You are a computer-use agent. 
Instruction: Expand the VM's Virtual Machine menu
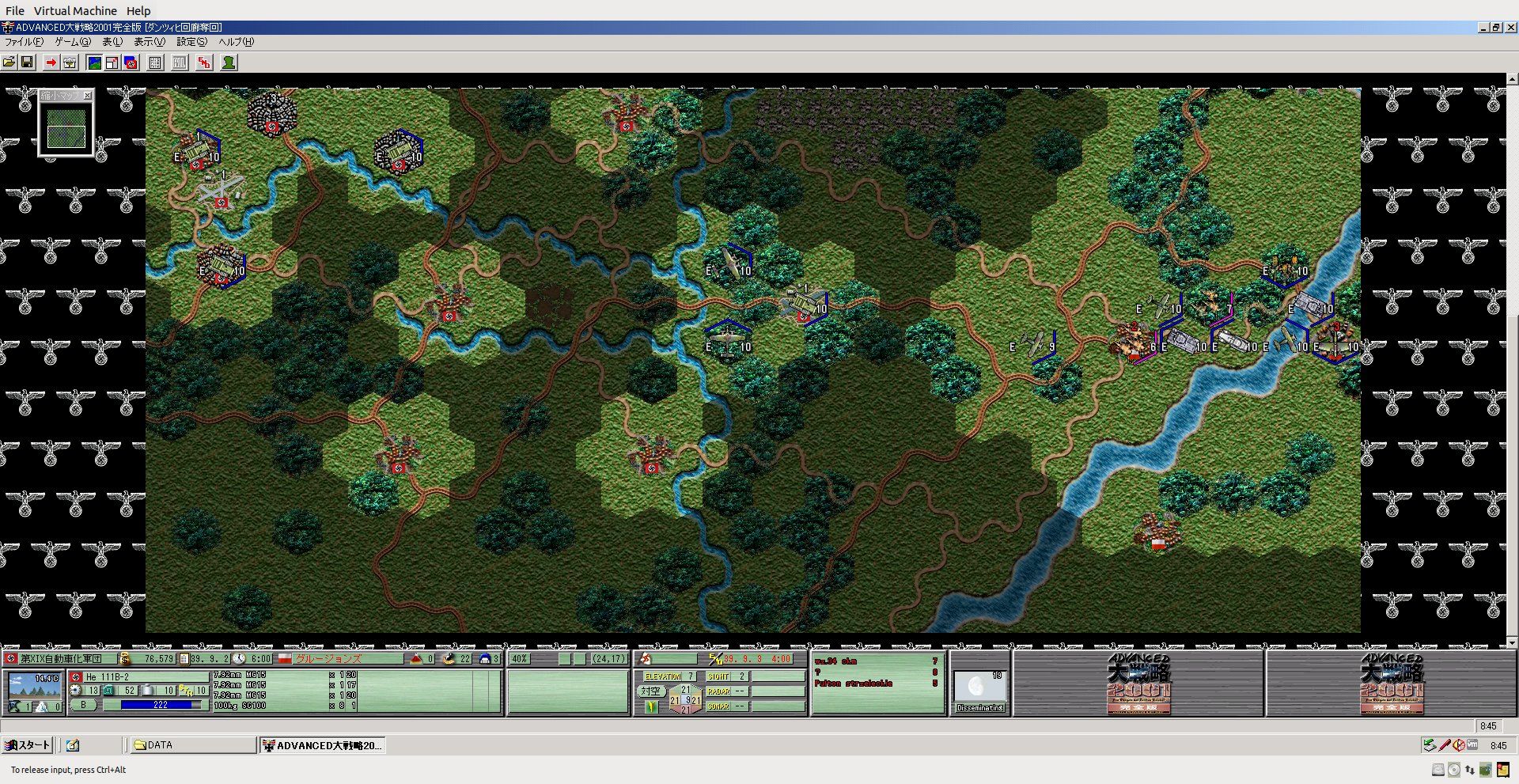click(75, 11)
